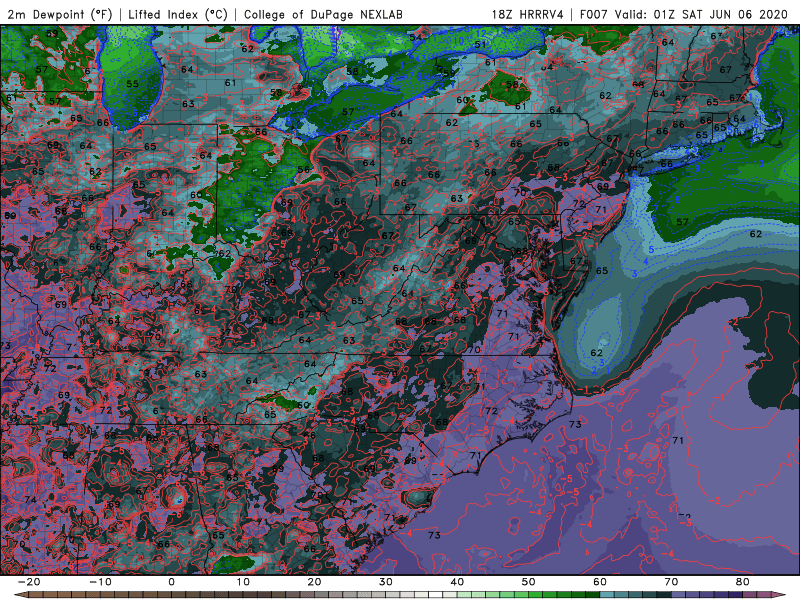Click the 0 label on the color scale
Image resolution: width=800 pixels, height=600 pixels.
pos(171,582)
